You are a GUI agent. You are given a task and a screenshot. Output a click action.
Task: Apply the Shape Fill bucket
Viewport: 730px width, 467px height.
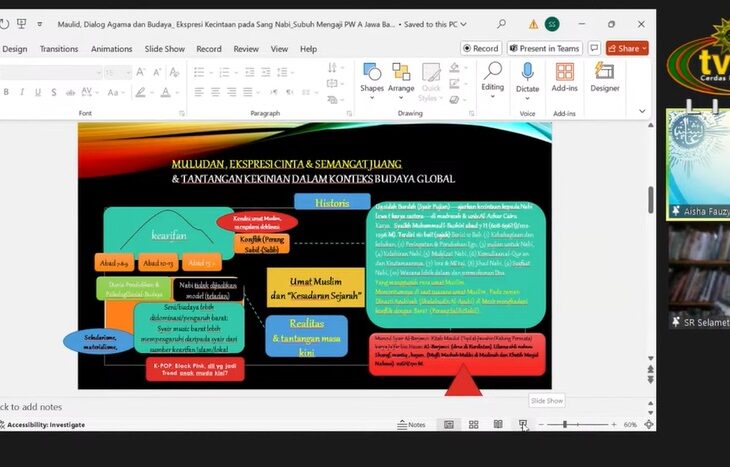pos(454,68)
